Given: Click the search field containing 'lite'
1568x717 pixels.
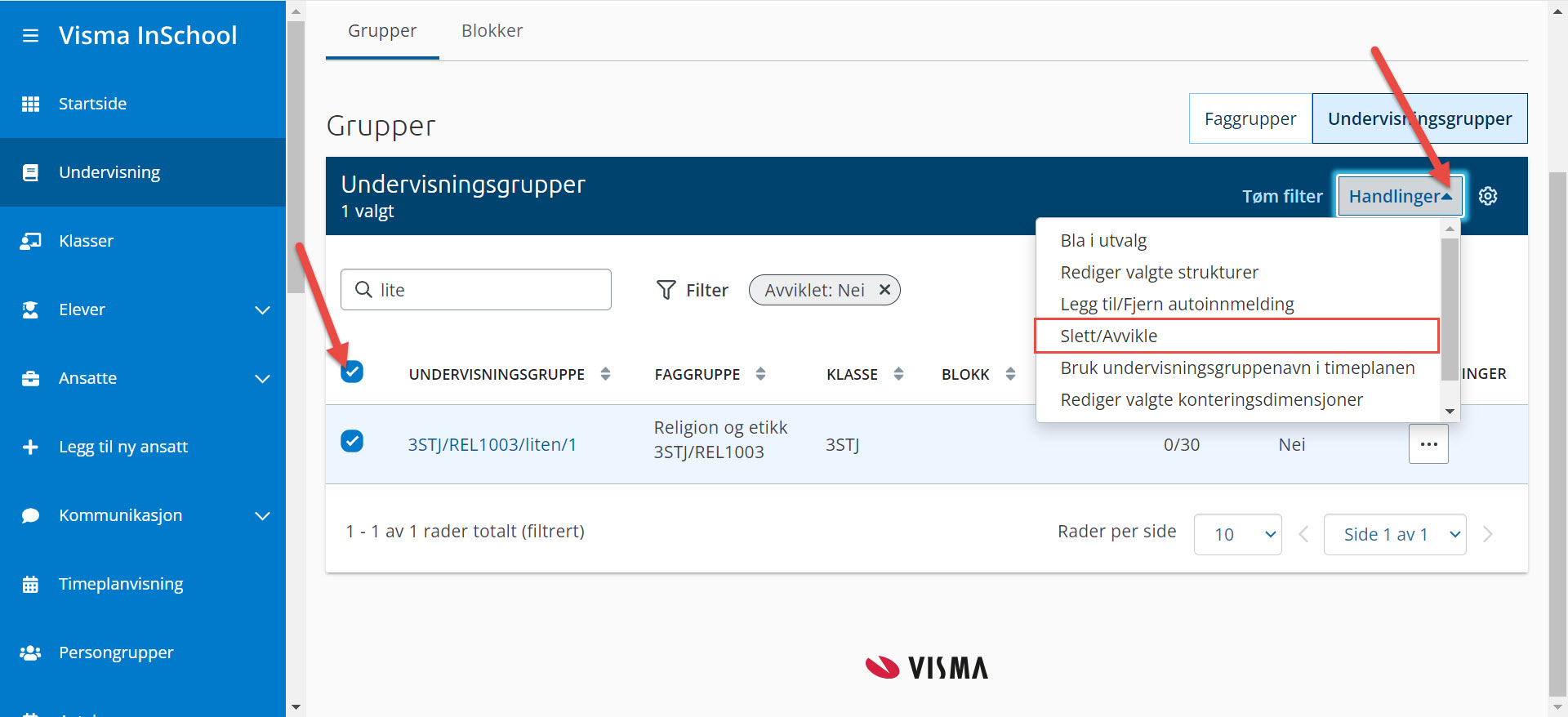Looking at the screenshot, I should coord(476,290).
